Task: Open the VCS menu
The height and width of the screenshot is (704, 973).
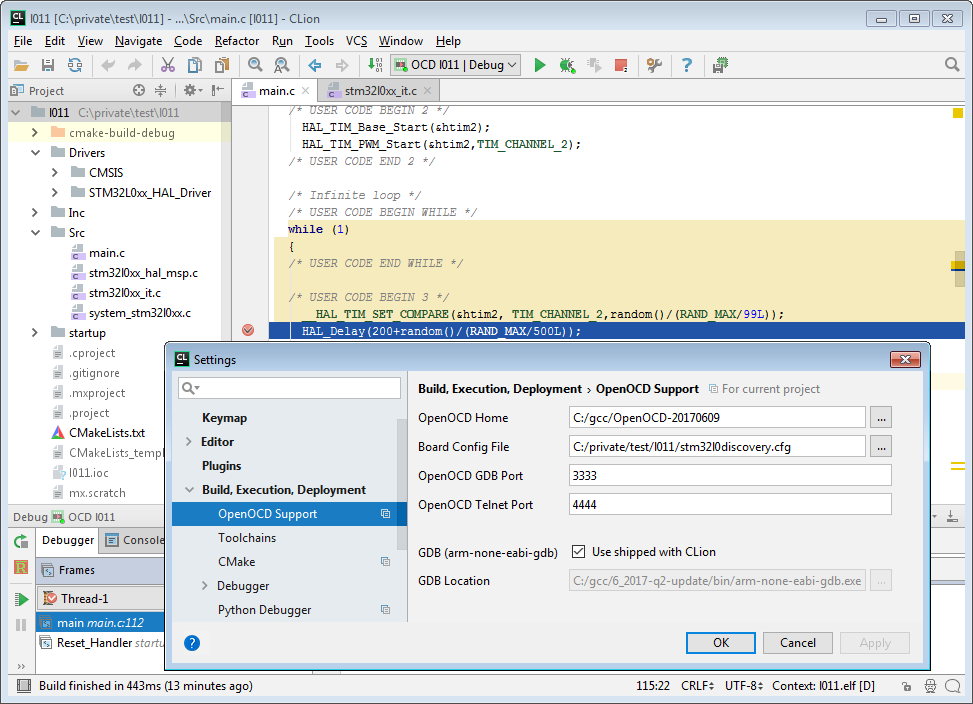Action: click(x=356, y=41)
